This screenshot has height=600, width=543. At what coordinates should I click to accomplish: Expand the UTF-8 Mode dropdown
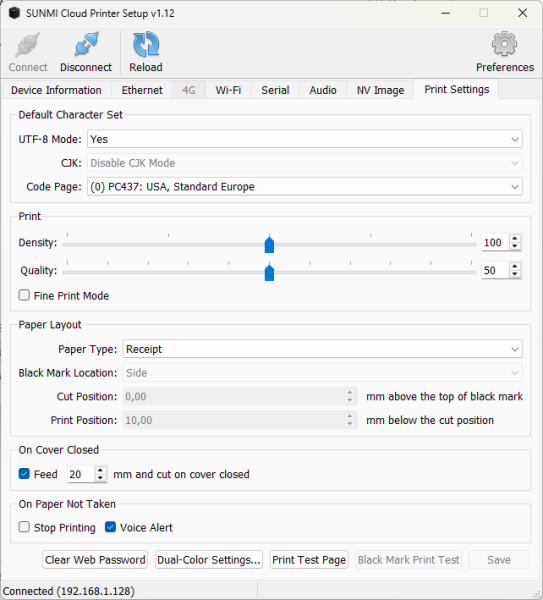point(305,139)
